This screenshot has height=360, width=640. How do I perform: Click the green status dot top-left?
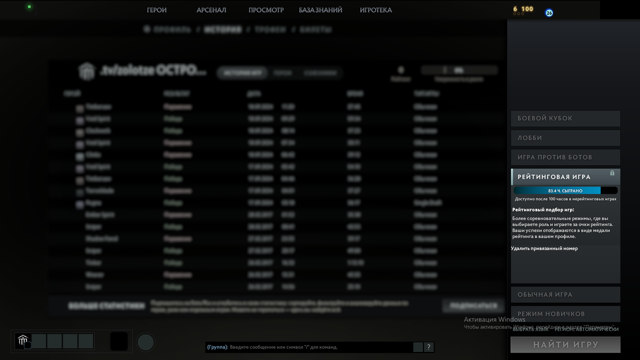pyautogui.click(x=29, y=7)
